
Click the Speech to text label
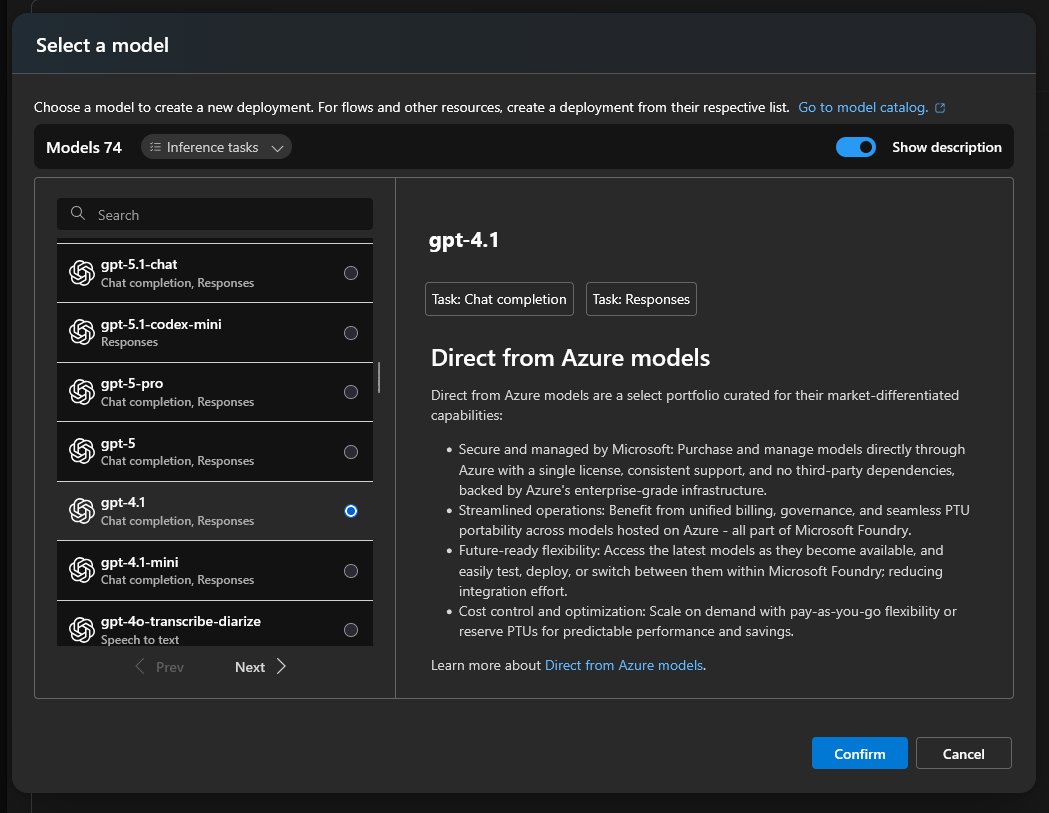click(140, 640)
